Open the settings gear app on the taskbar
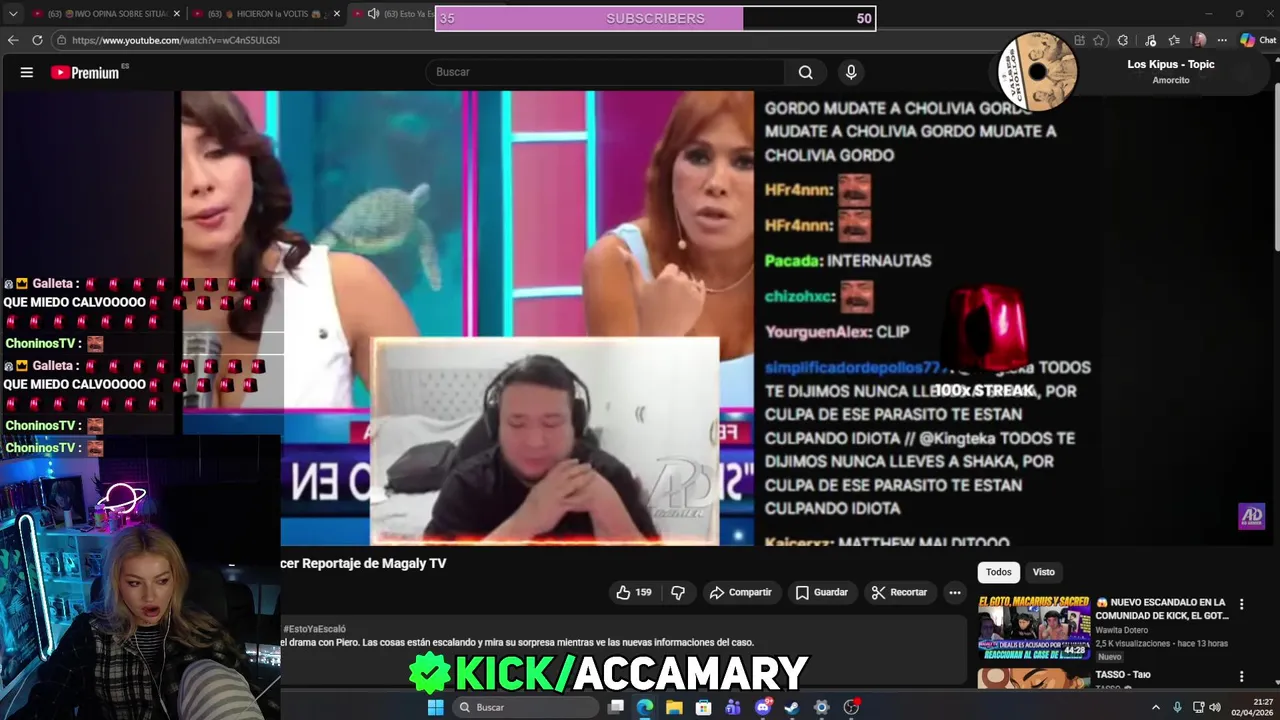The height and width of the screenshot is (720, 1280). click(x=821, y=707)
